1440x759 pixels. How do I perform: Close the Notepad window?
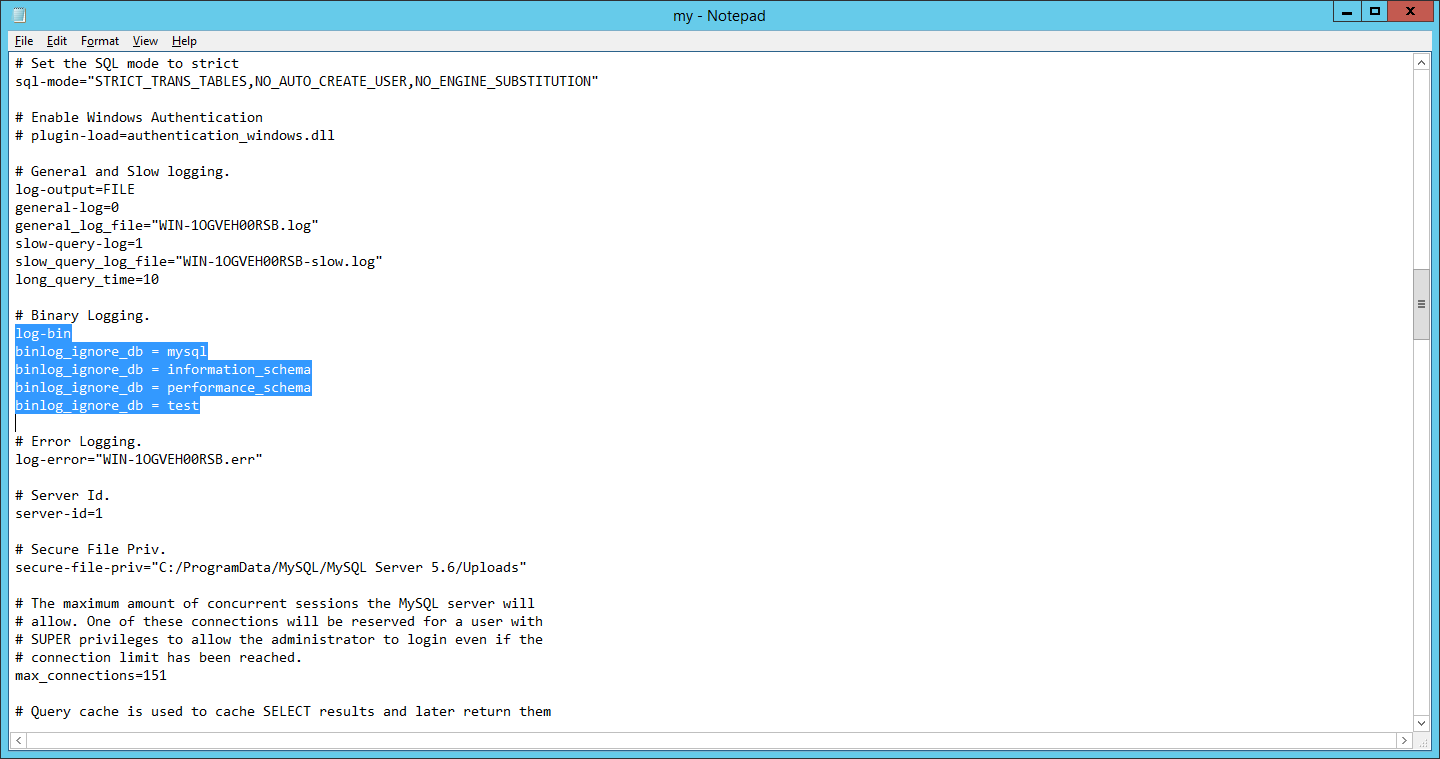[1411, 11]
